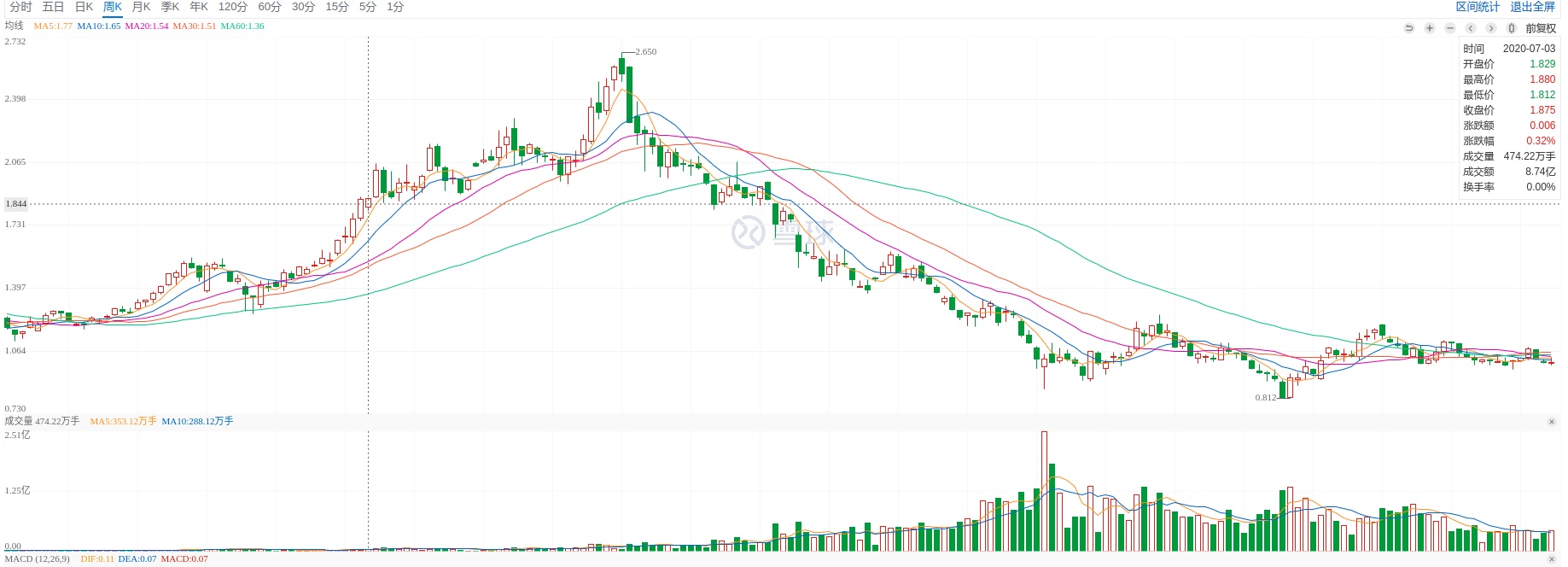Select the 60分 period tab

(x=270, y=7)
